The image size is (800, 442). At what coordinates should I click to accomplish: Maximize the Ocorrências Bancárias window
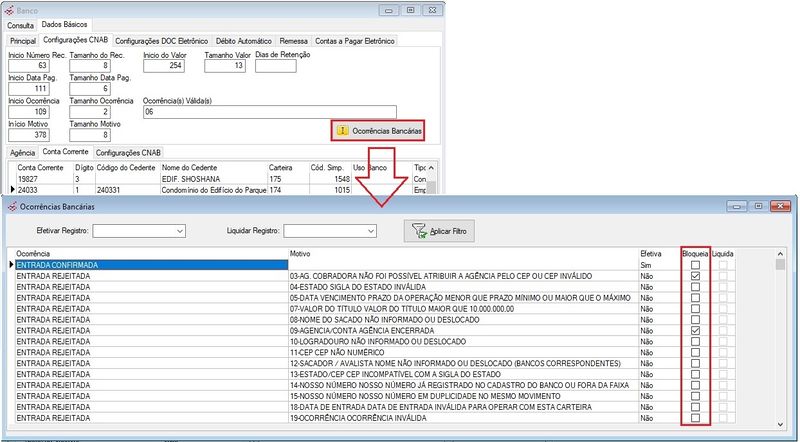(x=759, y=206)
